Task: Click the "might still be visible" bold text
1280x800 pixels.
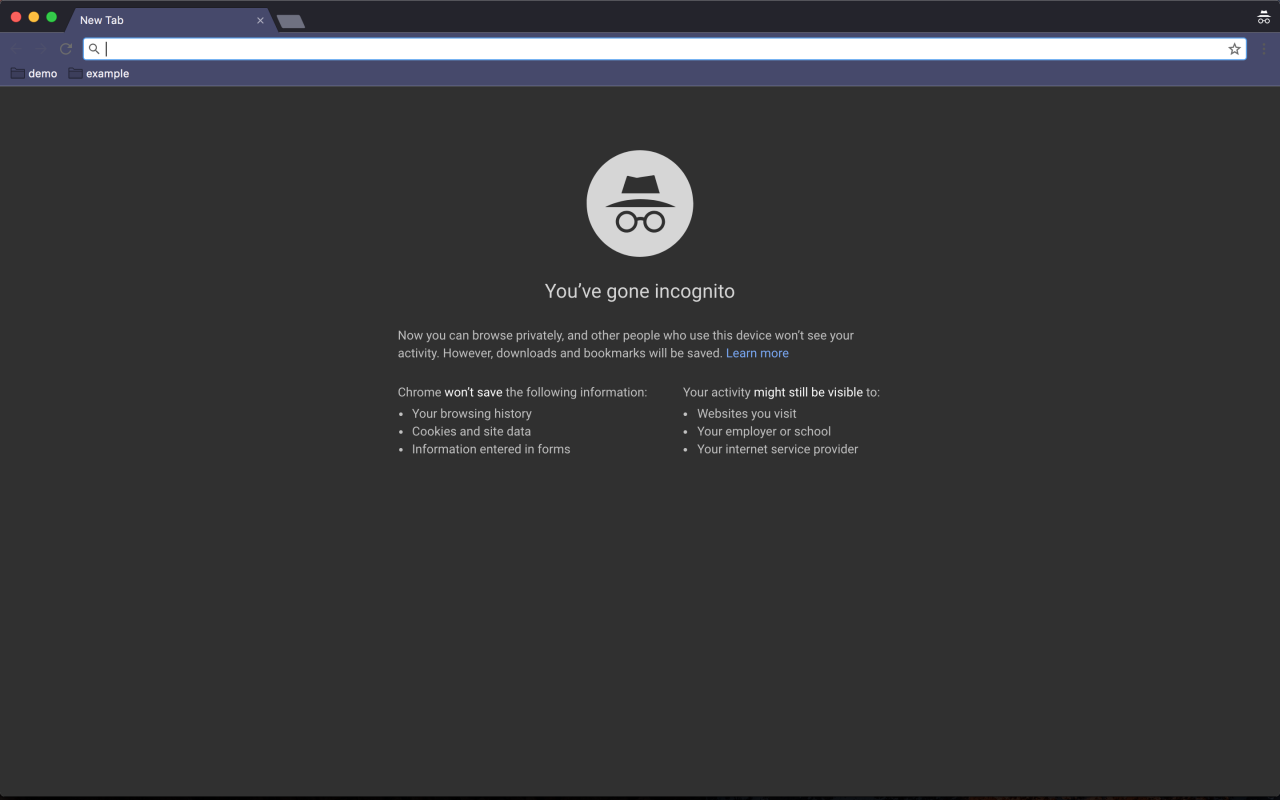Action: click(x=808, y=392)
